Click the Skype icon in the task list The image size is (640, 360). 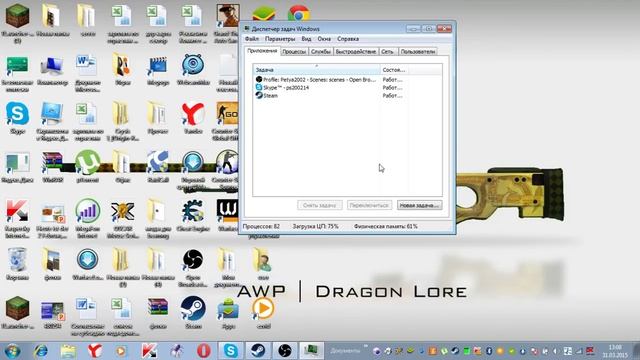[259, 87]
